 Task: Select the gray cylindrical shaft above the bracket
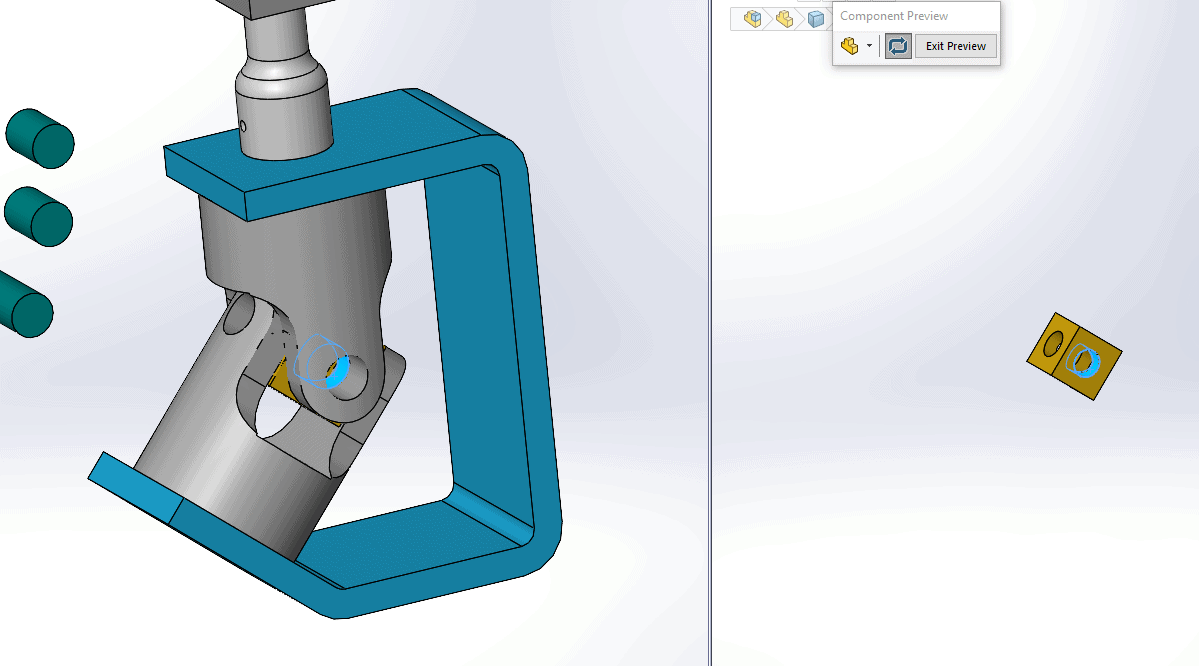pos(282,84)
